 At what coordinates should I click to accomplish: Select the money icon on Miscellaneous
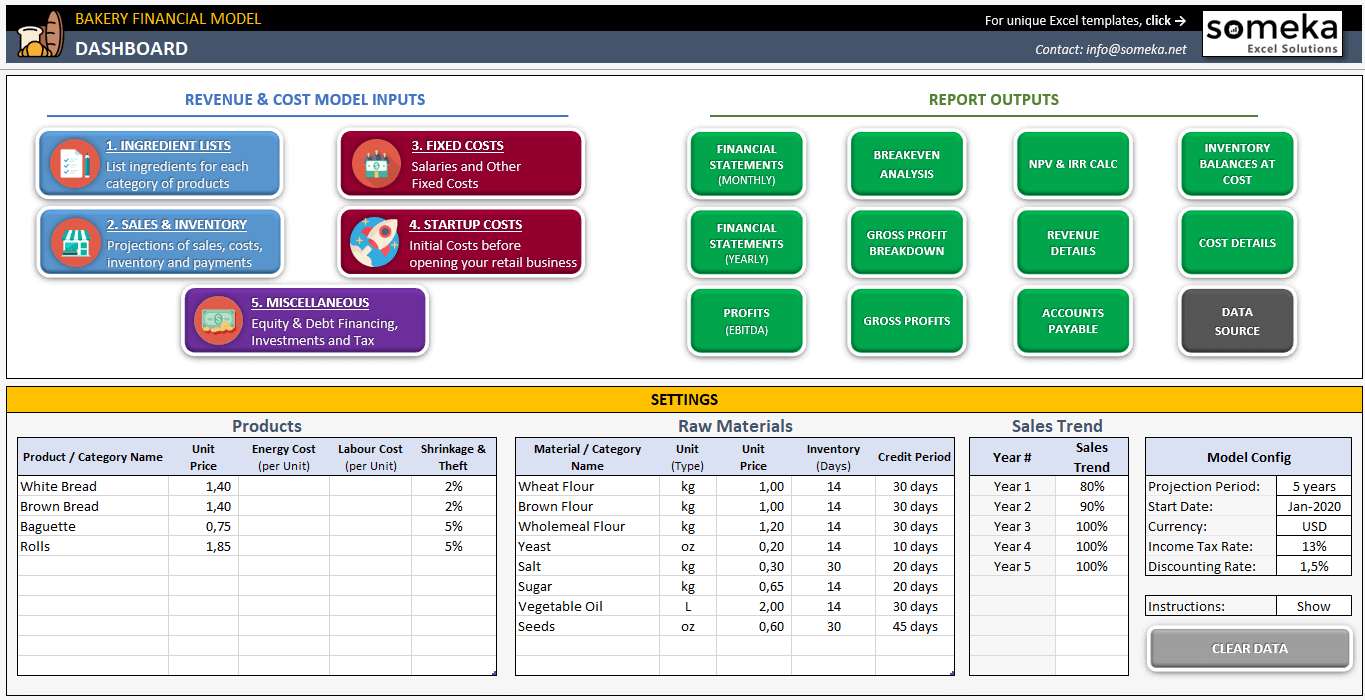click(x=218, y=321)
